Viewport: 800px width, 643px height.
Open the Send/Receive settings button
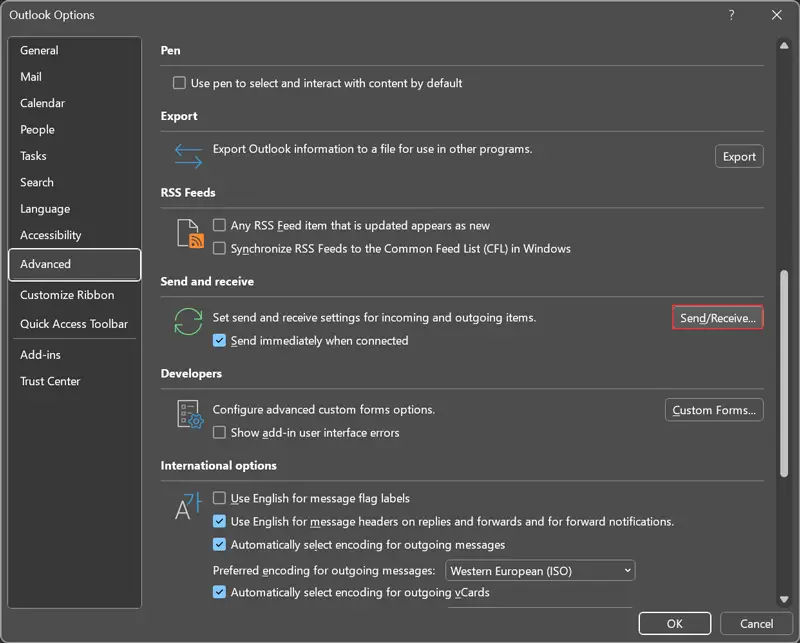pos(717,318)
